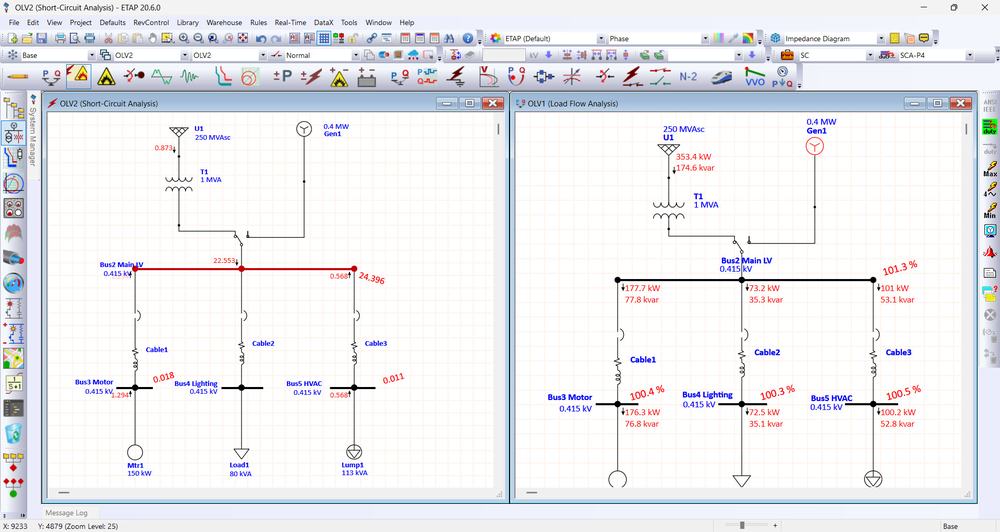Select the DC battery sizing mode icon

point(367,77)
